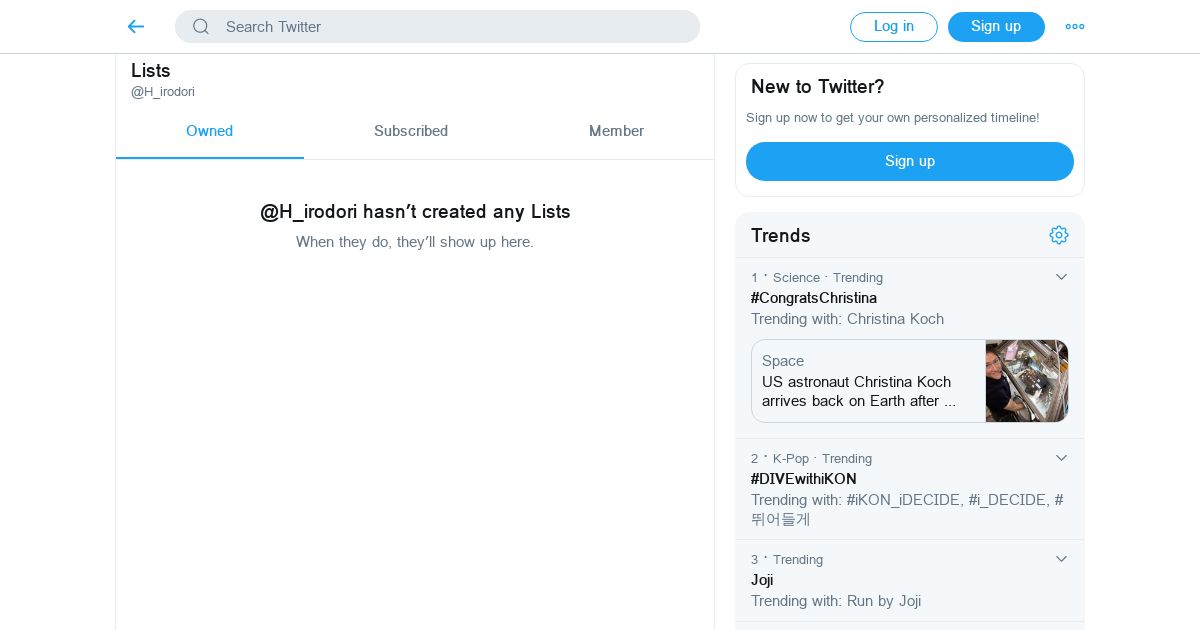Screen dimensions: 1200x630
Task: Expand the #CongratsChristina trend options chevron
Action: click(1061, 277)
